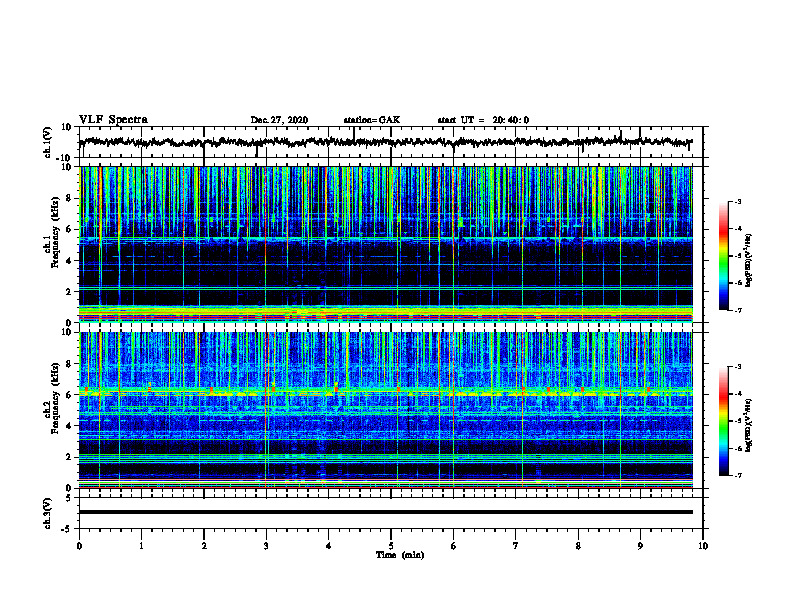Click time axis tick label "2"
The height and width of the screenshot is (612, 792).
click(x=204, y=546)
